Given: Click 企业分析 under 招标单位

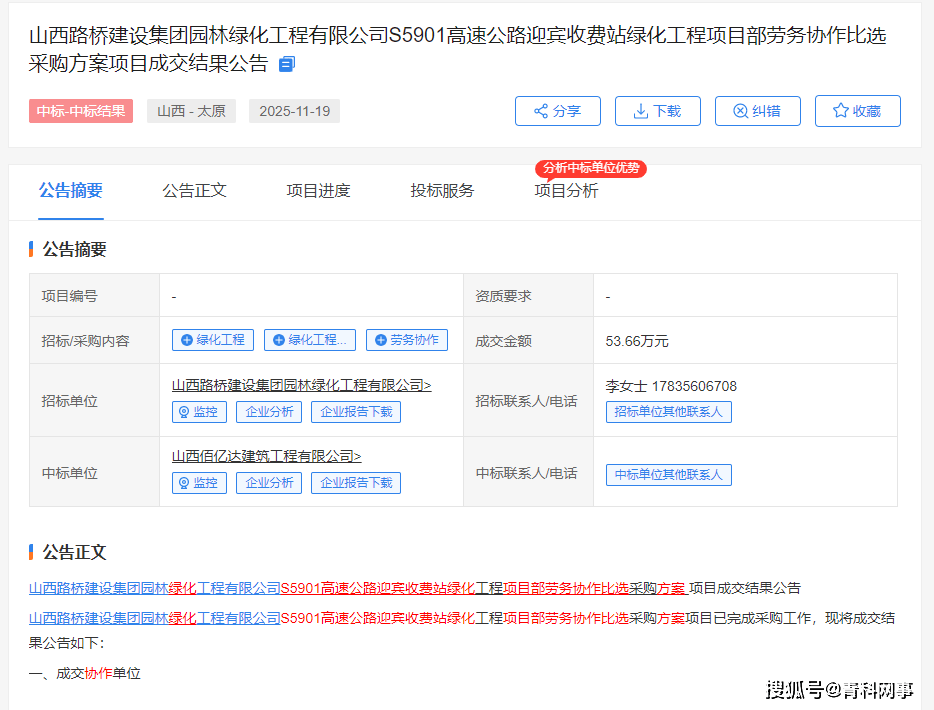Looking at the screenshot, I should 270,412.
